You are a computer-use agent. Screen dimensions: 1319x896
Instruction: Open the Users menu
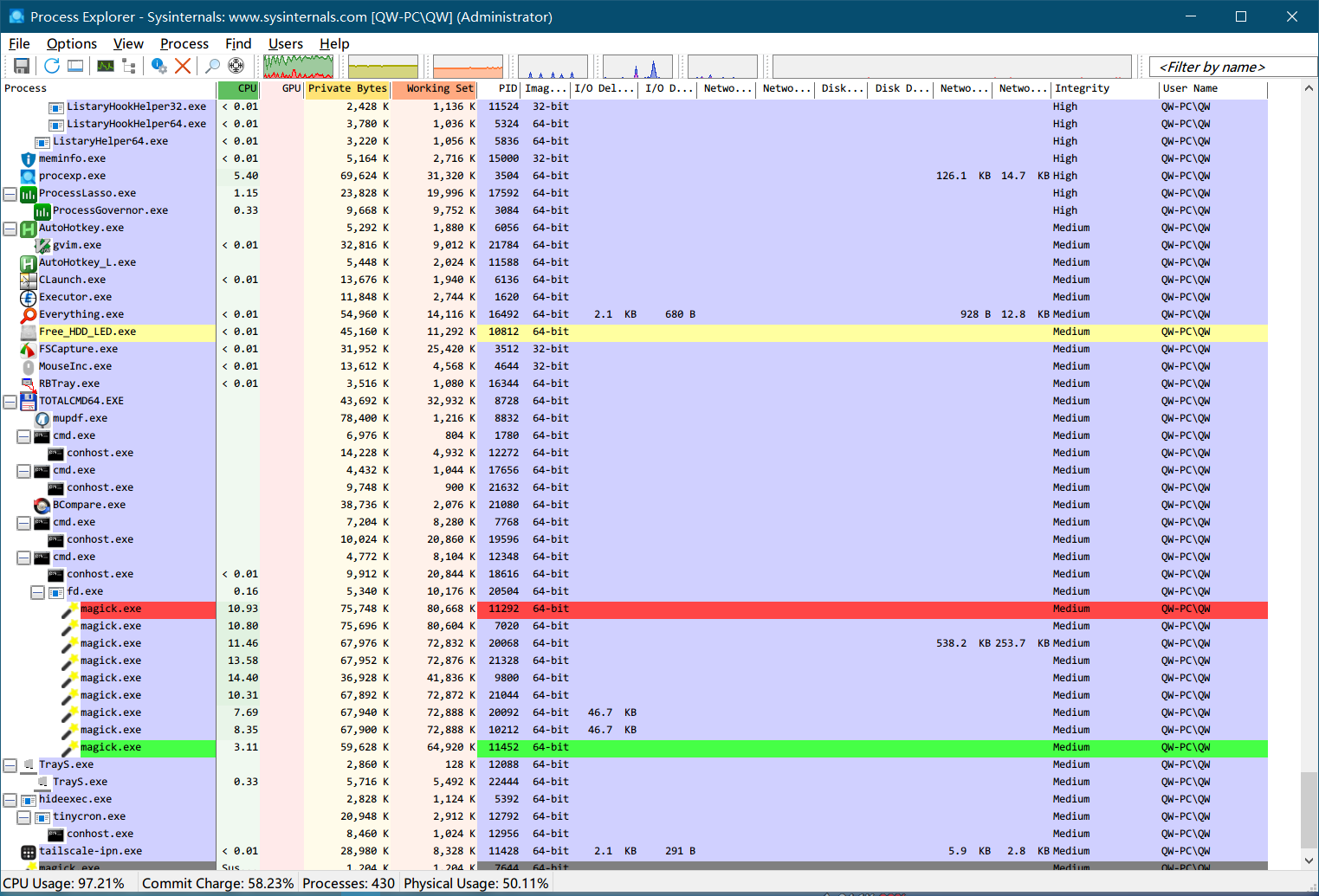(x=286, y=43)
